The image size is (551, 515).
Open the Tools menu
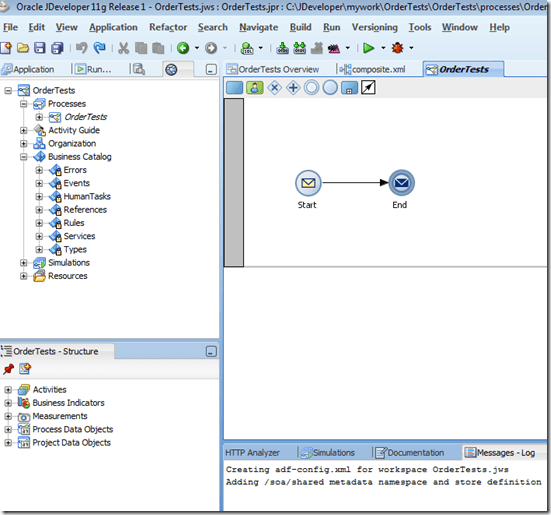[x=420, y=27]
